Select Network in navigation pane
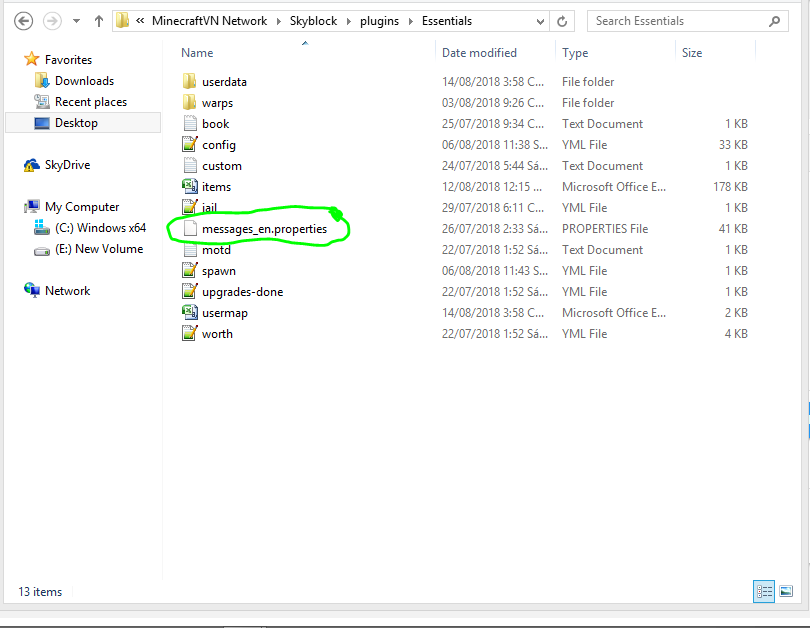 (x=68, y=291)
